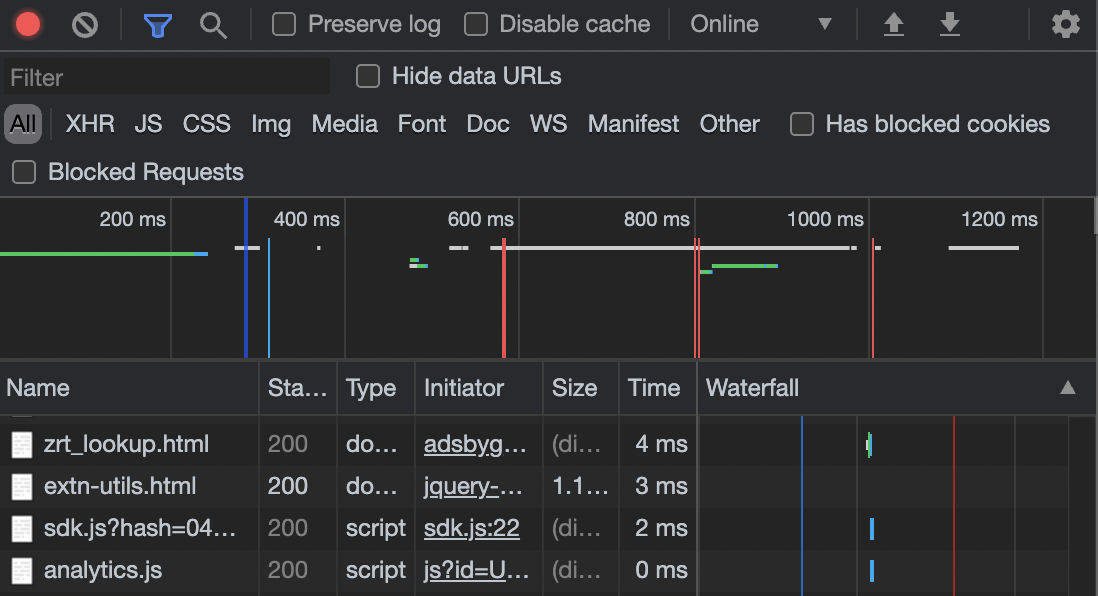
Task: Click the zrt_lookup.html file icon
Action: pyautogui.click(x=22, y=445)
